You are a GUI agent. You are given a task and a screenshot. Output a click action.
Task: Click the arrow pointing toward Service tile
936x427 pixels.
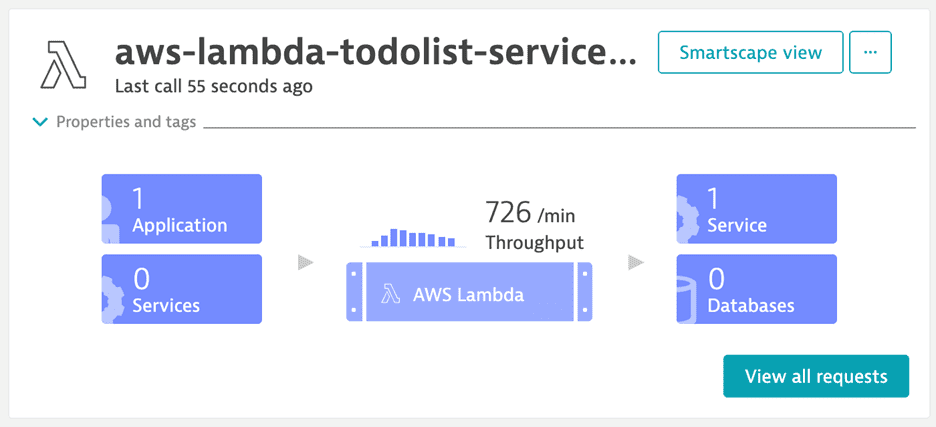(636, 263)
